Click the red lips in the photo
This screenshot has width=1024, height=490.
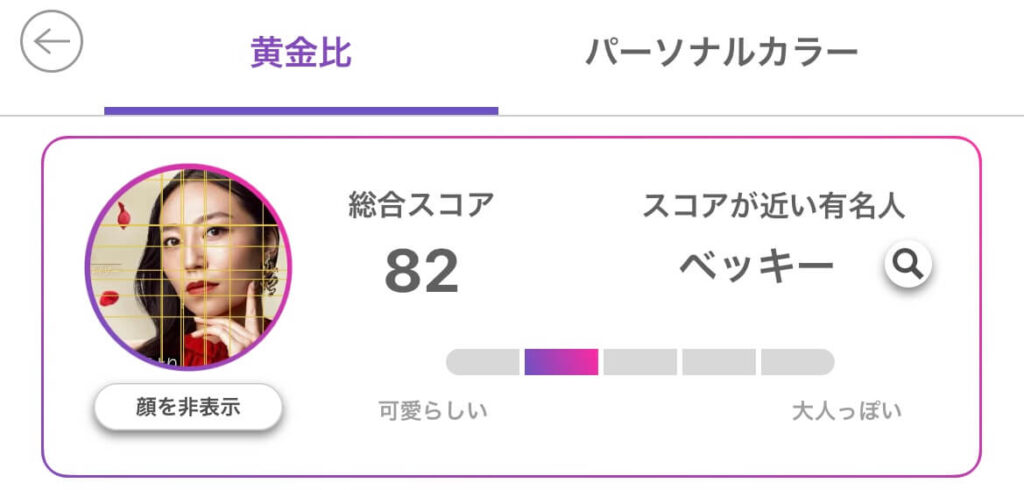click(201, 287)
